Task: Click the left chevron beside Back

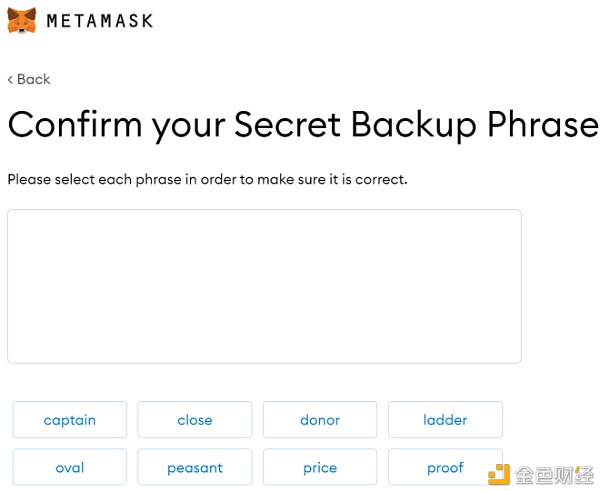Action: pos(11,79)
